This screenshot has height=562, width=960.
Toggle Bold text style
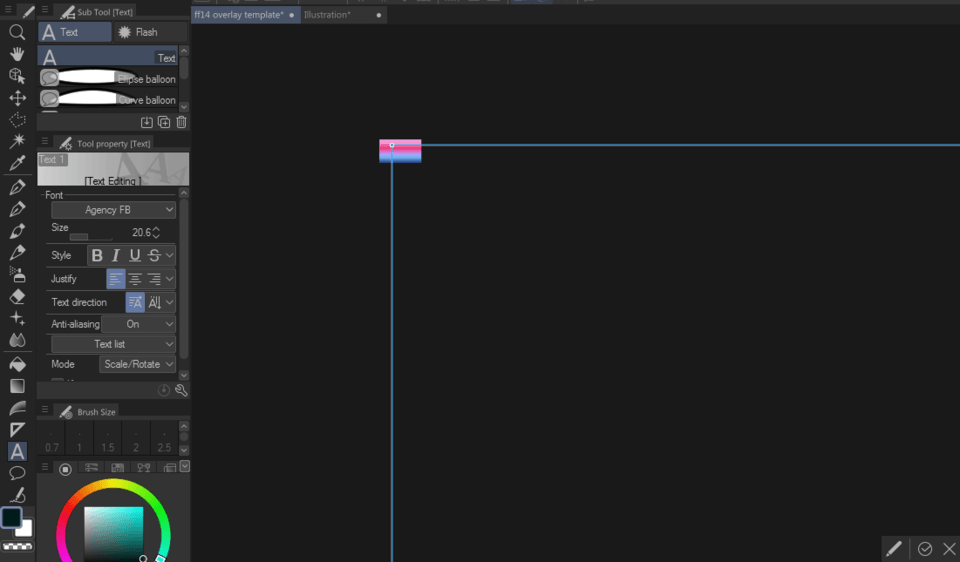coord(97,255)
